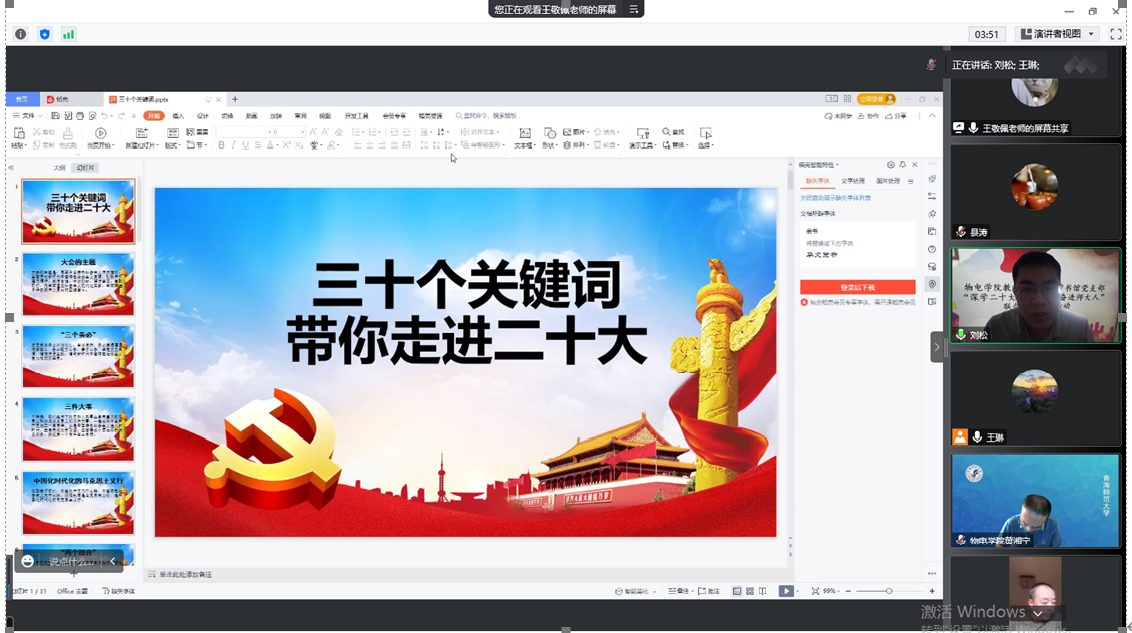
Task: Click the New Slide icon
Action: 142,133
